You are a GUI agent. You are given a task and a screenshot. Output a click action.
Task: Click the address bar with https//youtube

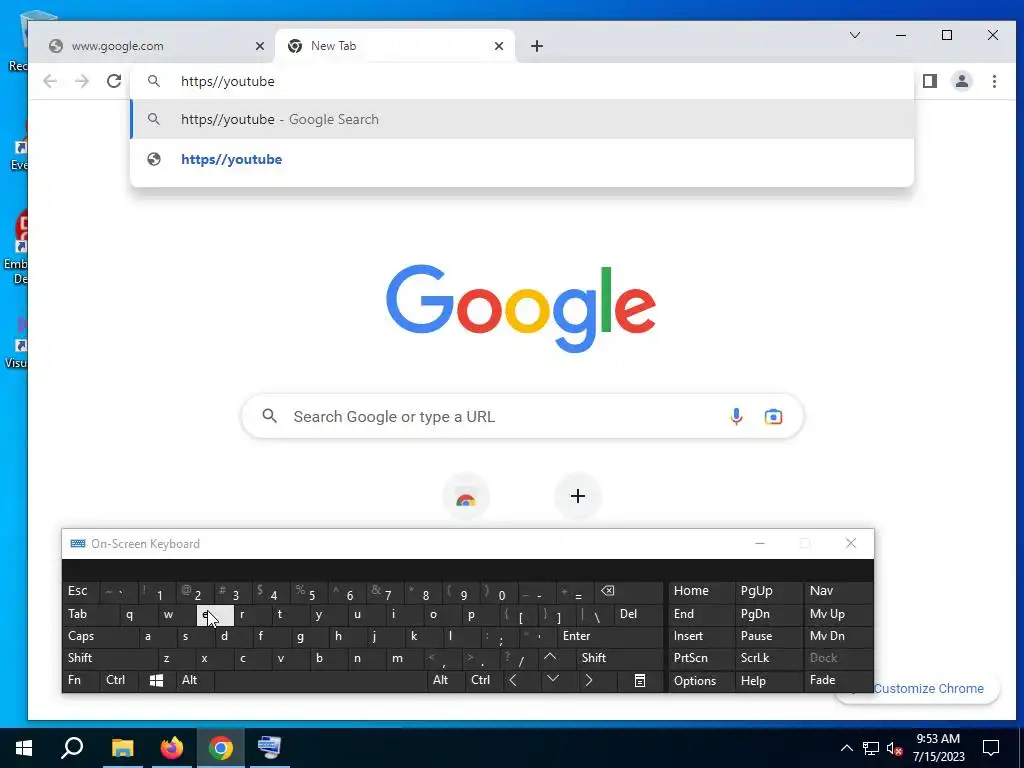(522, 81)
